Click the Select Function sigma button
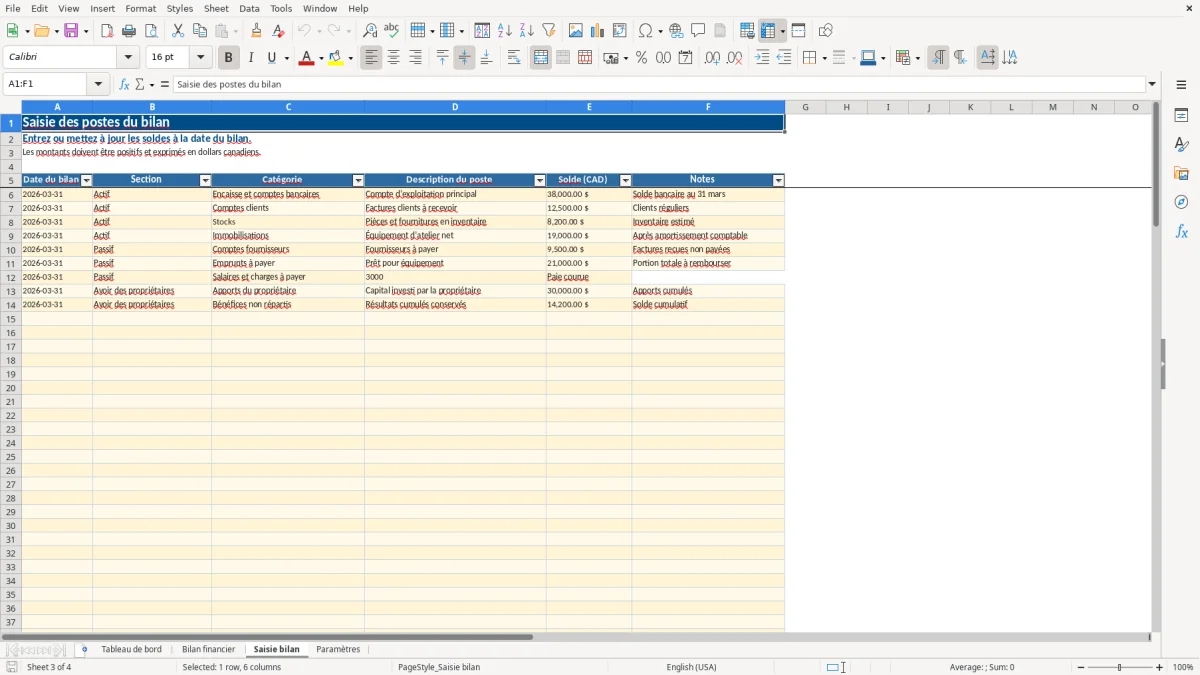1200x675 pixels. click(139, 85)
